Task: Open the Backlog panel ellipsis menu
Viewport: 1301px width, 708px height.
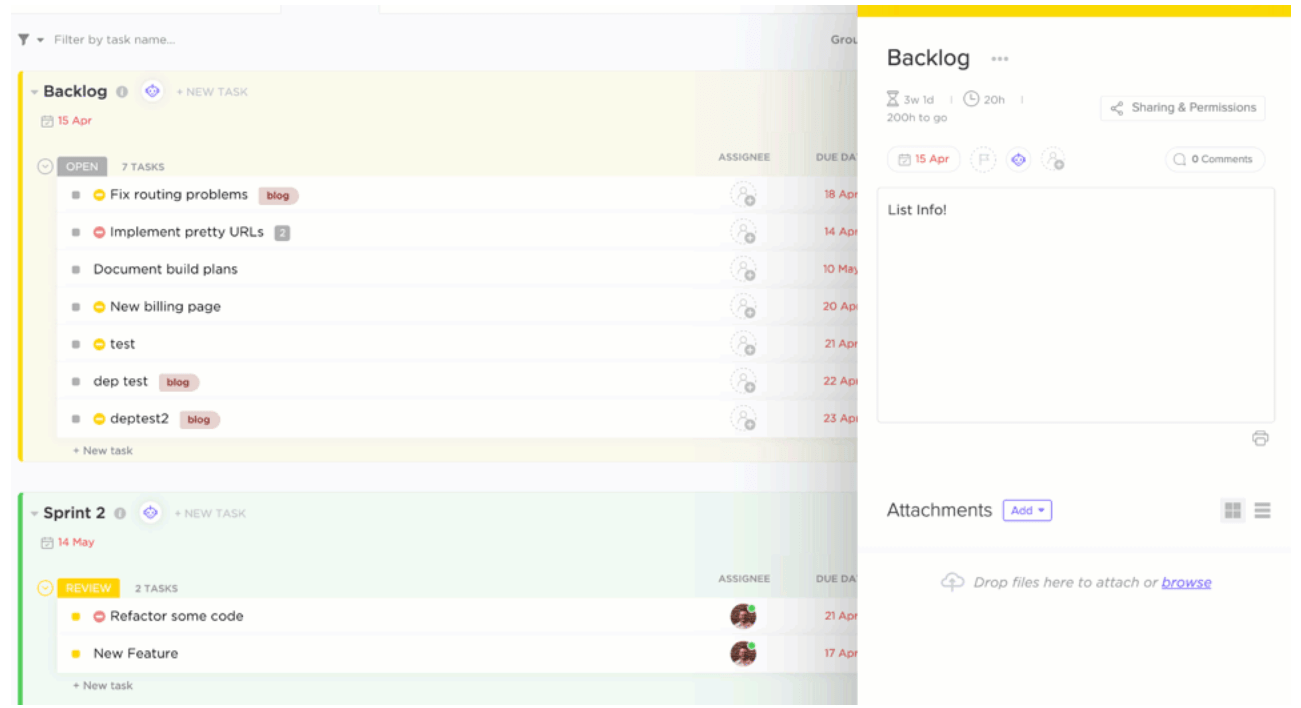Action: click(x=1000, y=59)
